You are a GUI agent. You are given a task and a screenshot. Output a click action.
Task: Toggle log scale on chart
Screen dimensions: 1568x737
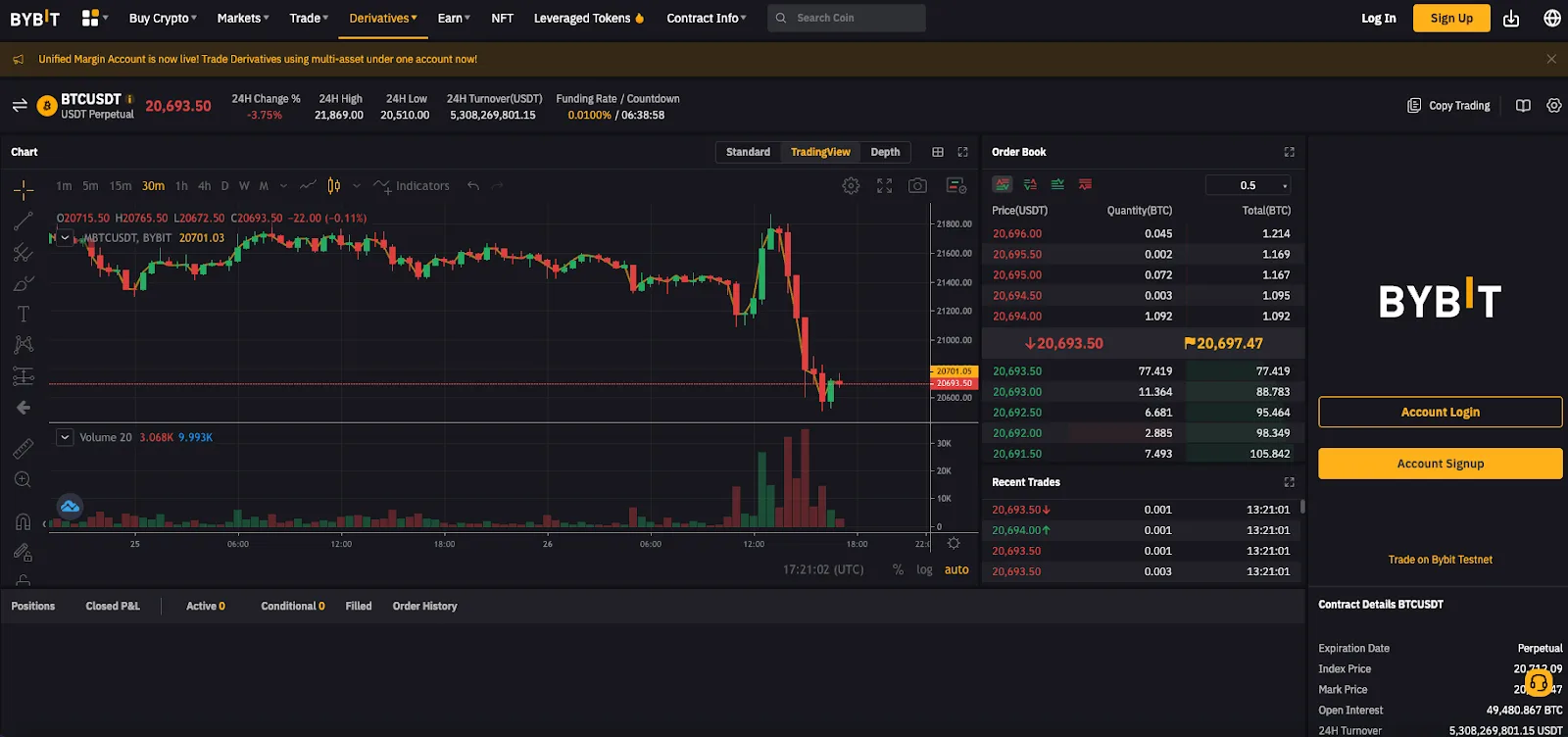point(924,569)
